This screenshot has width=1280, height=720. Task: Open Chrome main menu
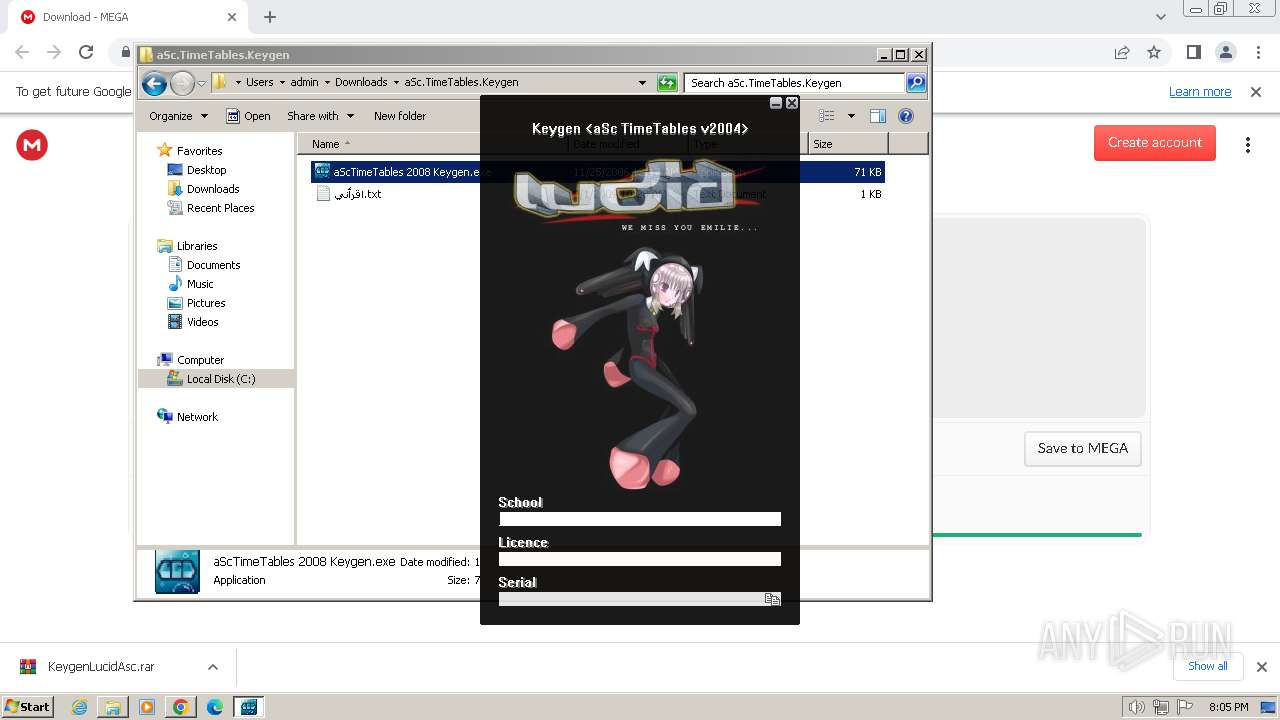tap(1258, 52)
